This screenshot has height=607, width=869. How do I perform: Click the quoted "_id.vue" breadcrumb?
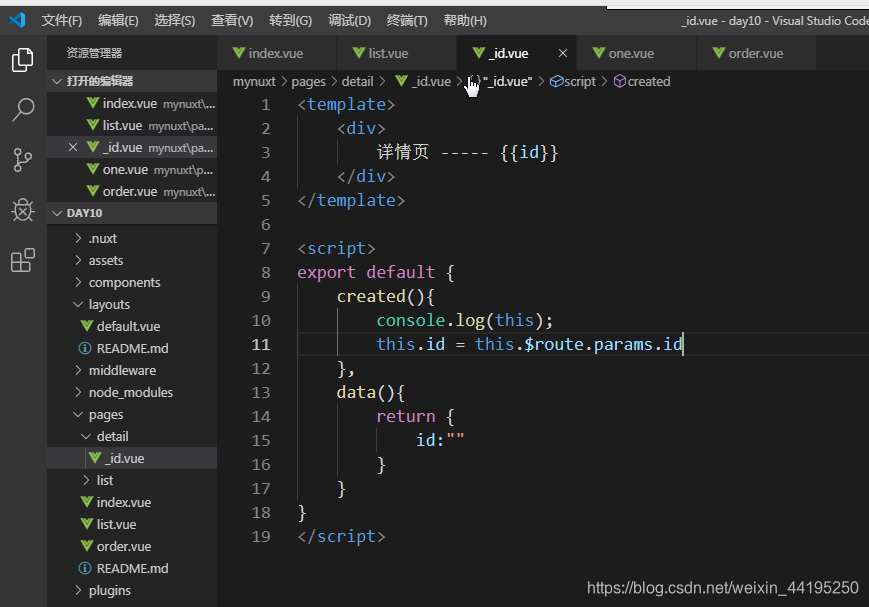click(507, 81)
